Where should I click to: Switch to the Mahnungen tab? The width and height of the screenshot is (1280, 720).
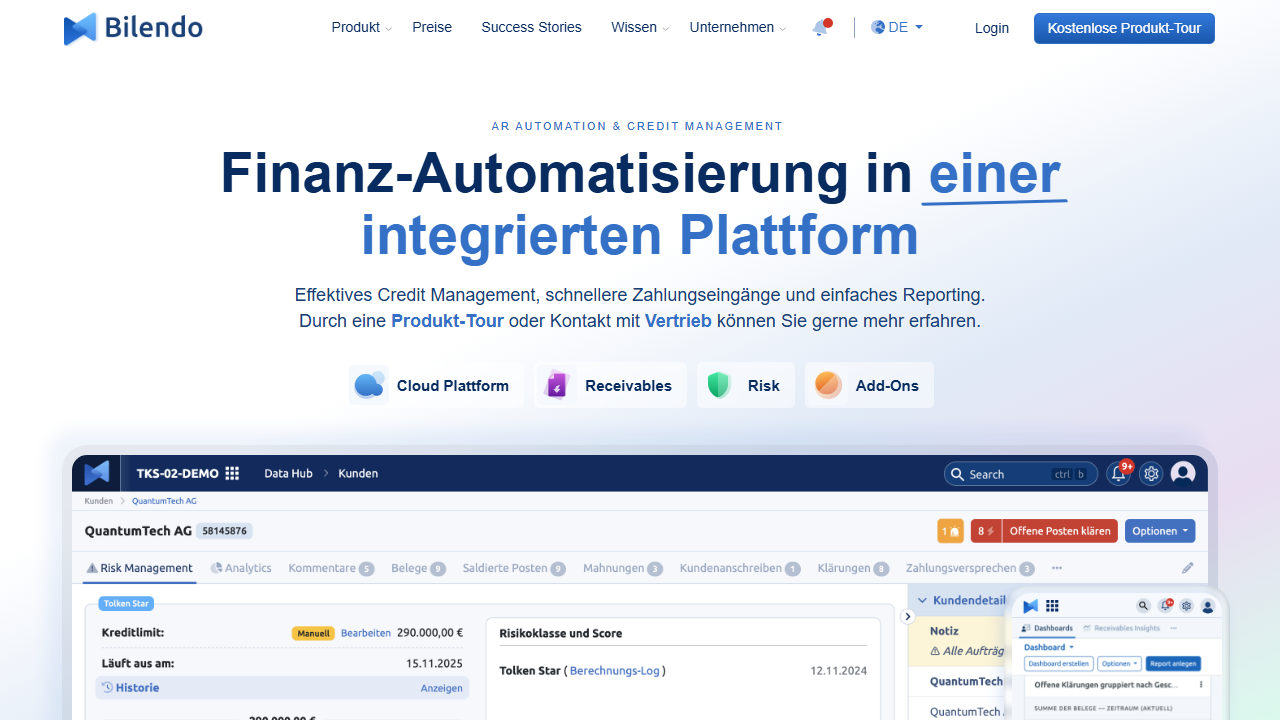(x=622, y=568)
